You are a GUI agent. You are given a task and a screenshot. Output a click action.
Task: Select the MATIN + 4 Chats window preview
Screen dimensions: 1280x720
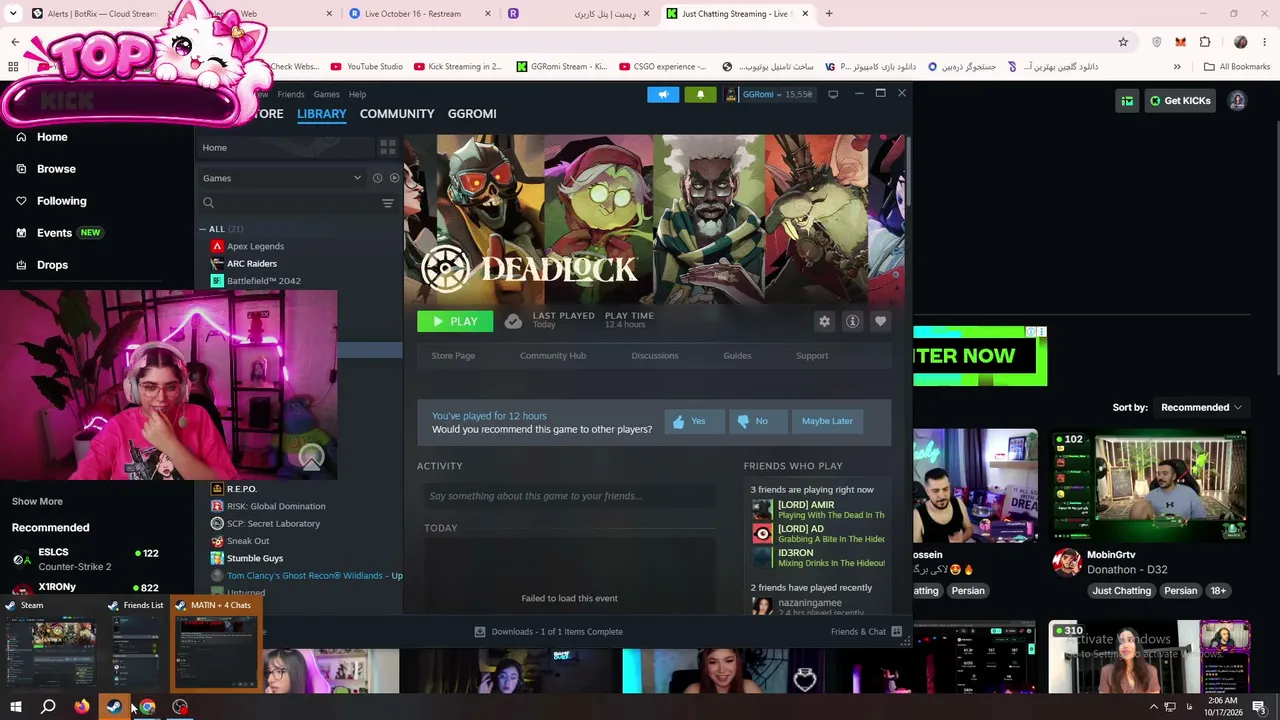tap(217, 645)
